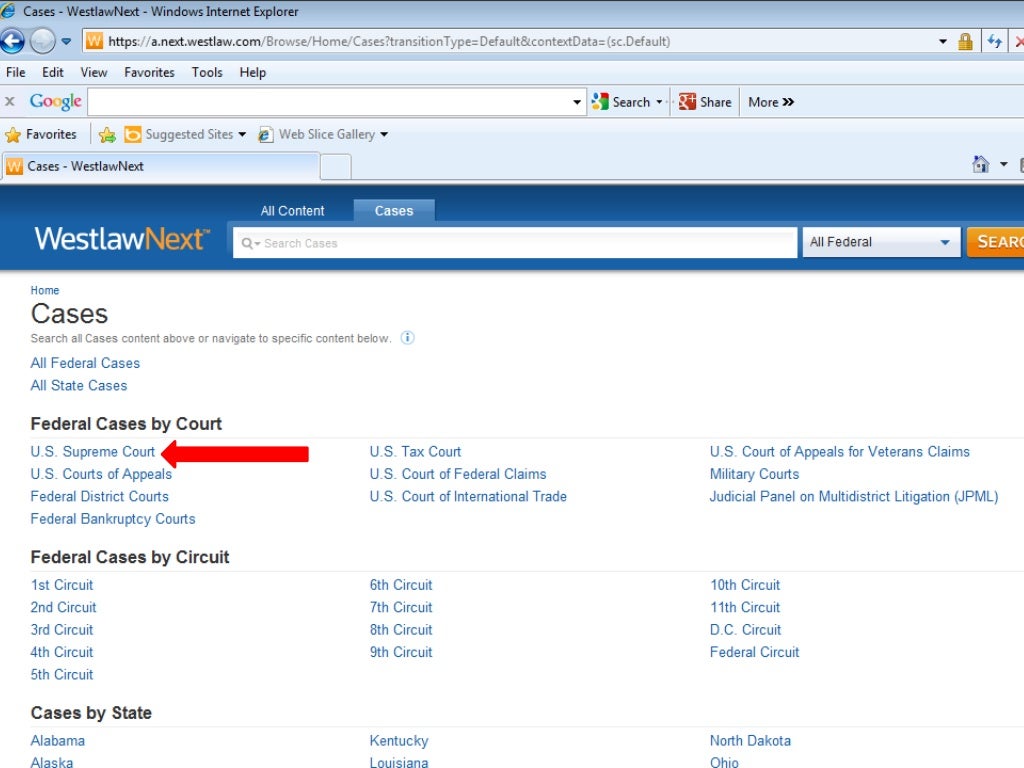Open All Federal Cases link
This screenshot has width=1024, height=768.
coord(85,363)
